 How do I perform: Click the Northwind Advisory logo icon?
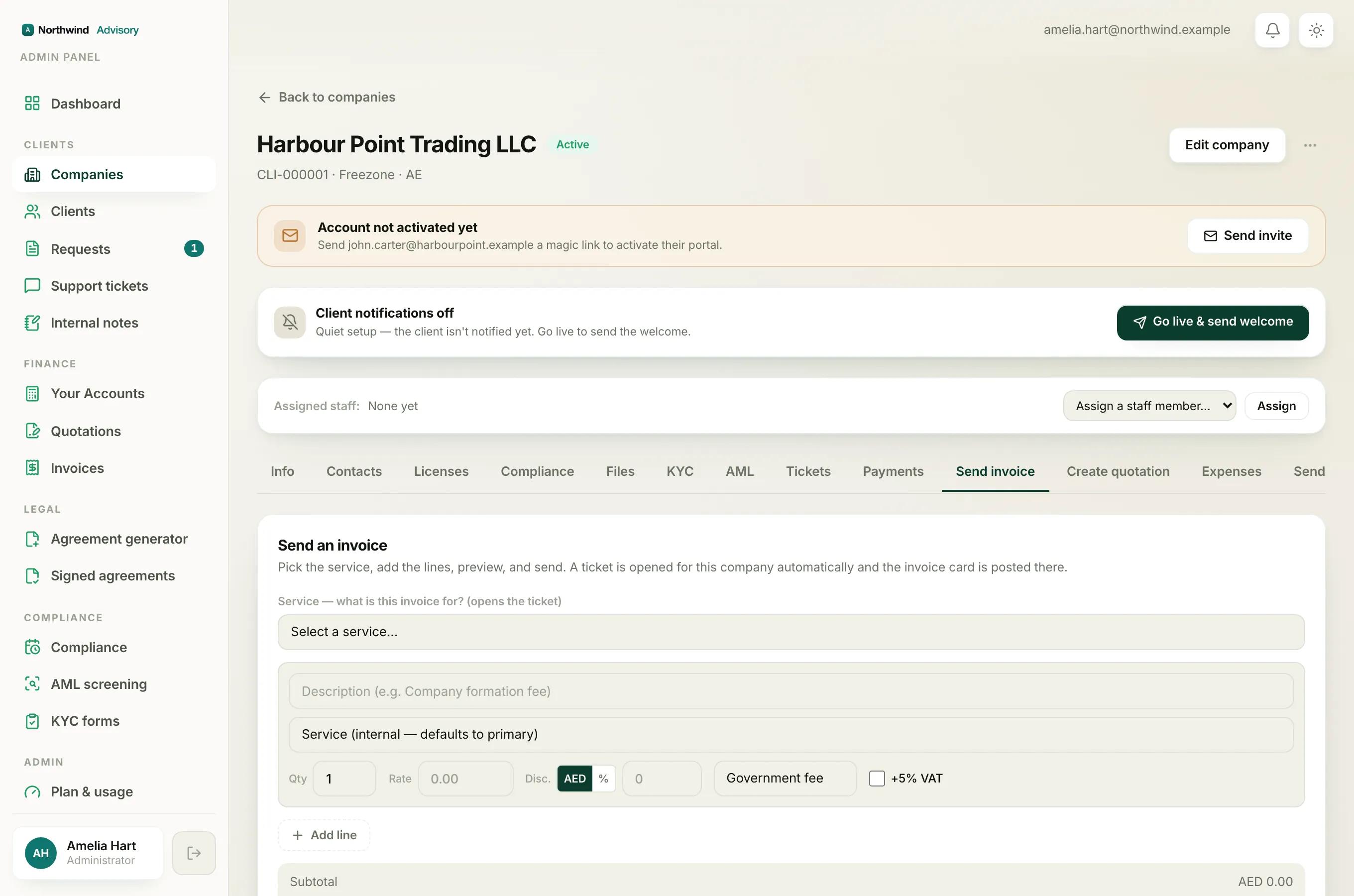click(27, 30)
